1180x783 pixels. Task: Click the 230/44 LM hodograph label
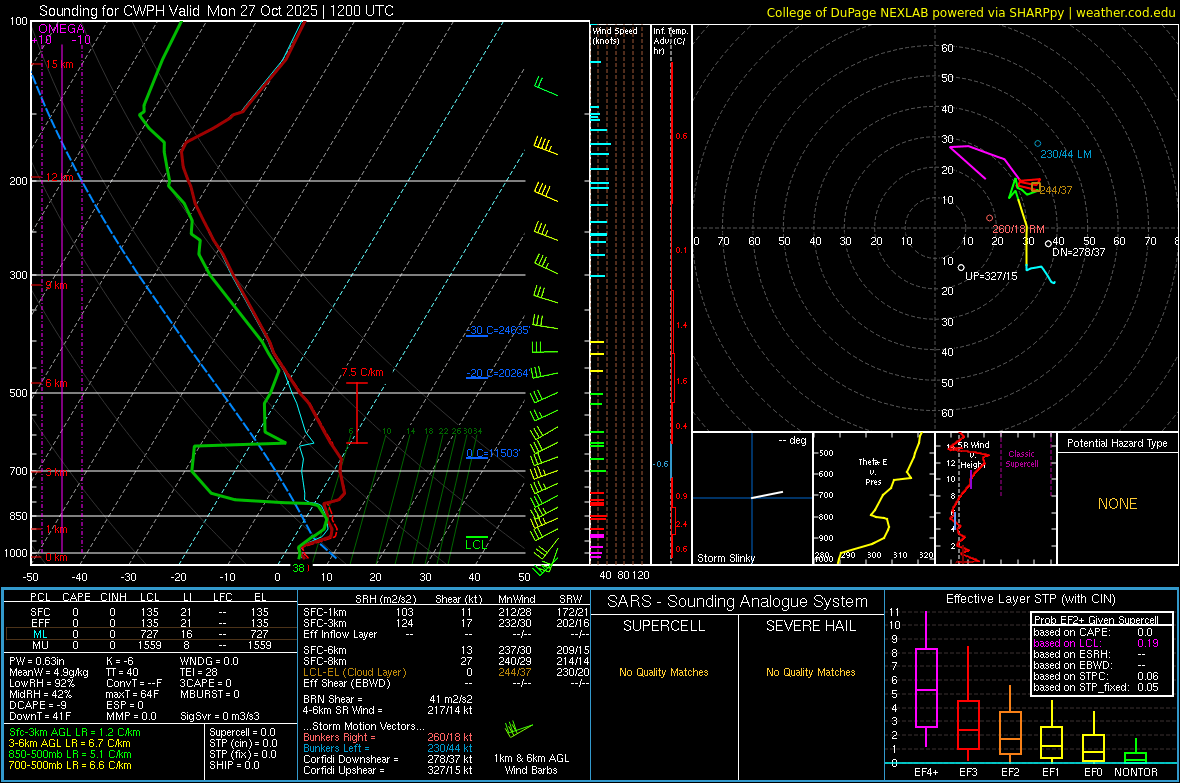[1066, 154]
